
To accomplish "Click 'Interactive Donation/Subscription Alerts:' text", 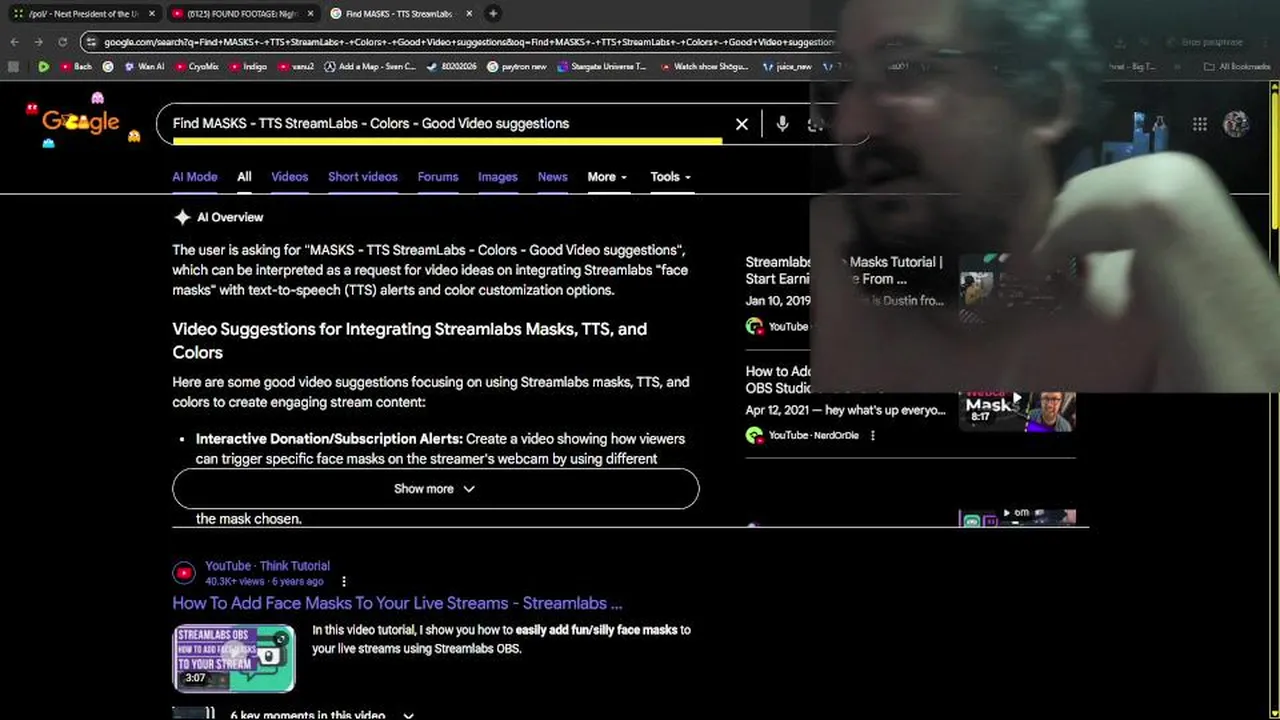I will pyautogui.click(x=329, y=439).
